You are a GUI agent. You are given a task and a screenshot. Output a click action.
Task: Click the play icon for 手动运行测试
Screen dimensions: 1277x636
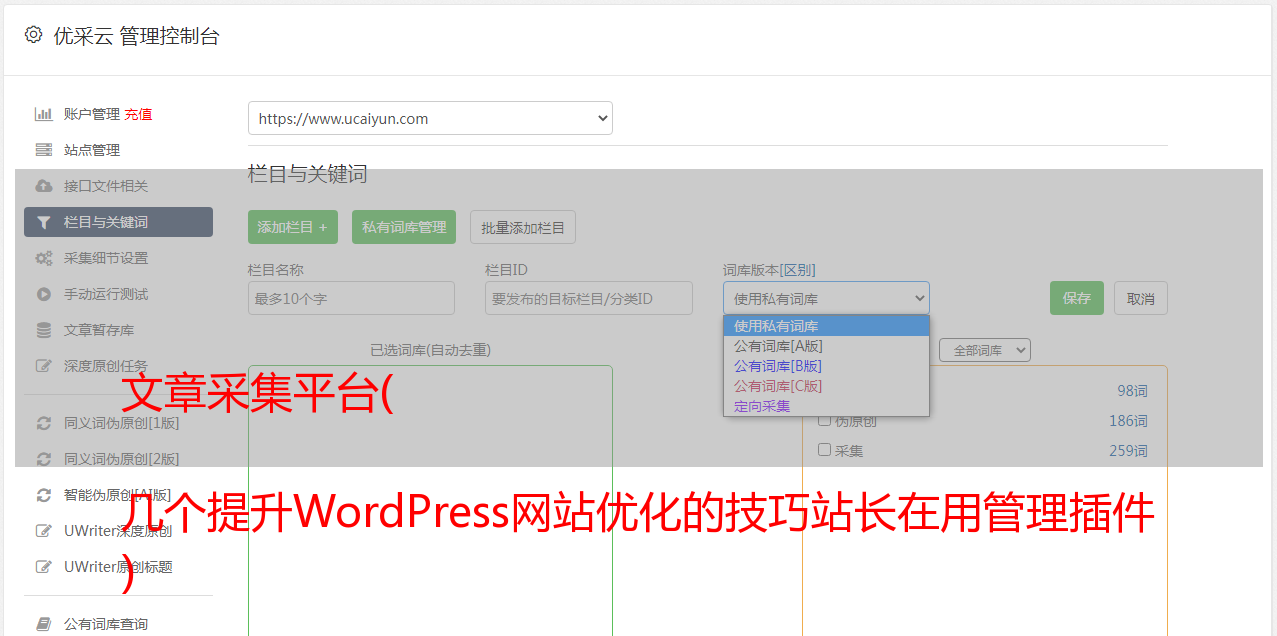click(43, 294)
